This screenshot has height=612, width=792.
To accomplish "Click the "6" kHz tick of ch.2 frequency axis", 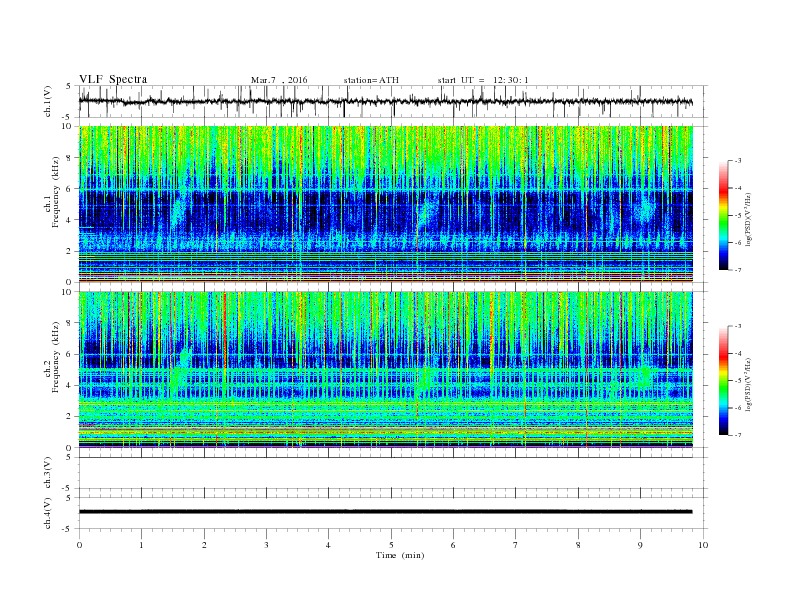I will (70, 354).
